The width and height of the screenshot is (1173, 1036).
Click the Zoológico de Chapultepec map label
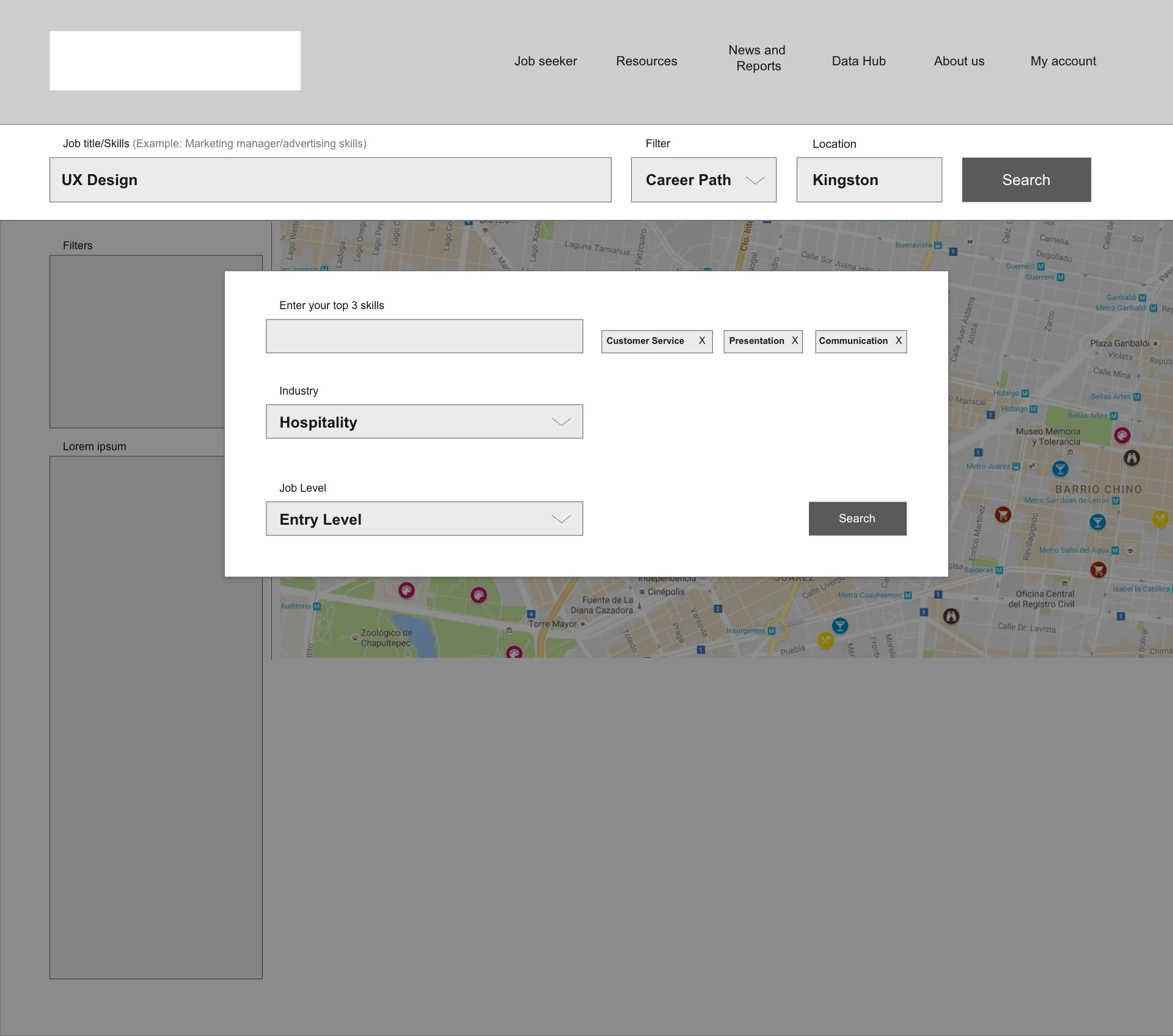386,638
